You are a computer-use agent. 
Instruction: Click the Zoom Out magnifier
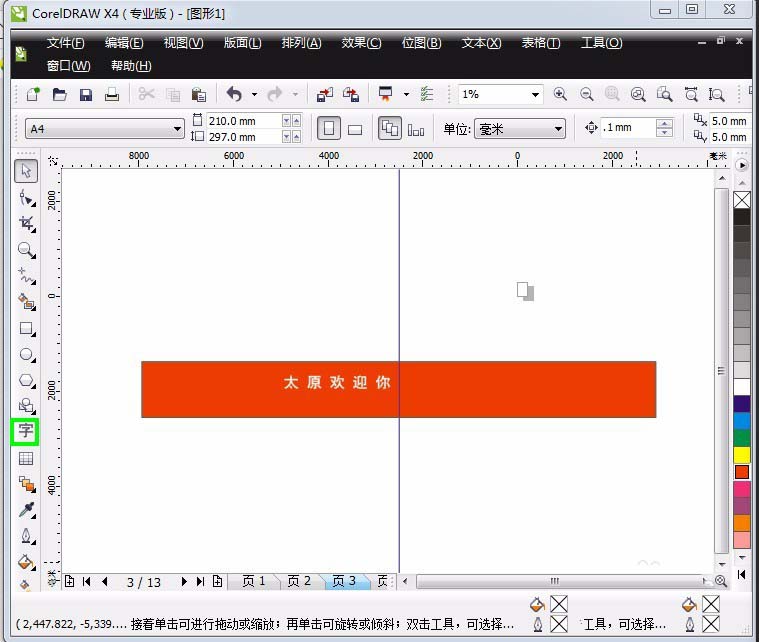587,94
